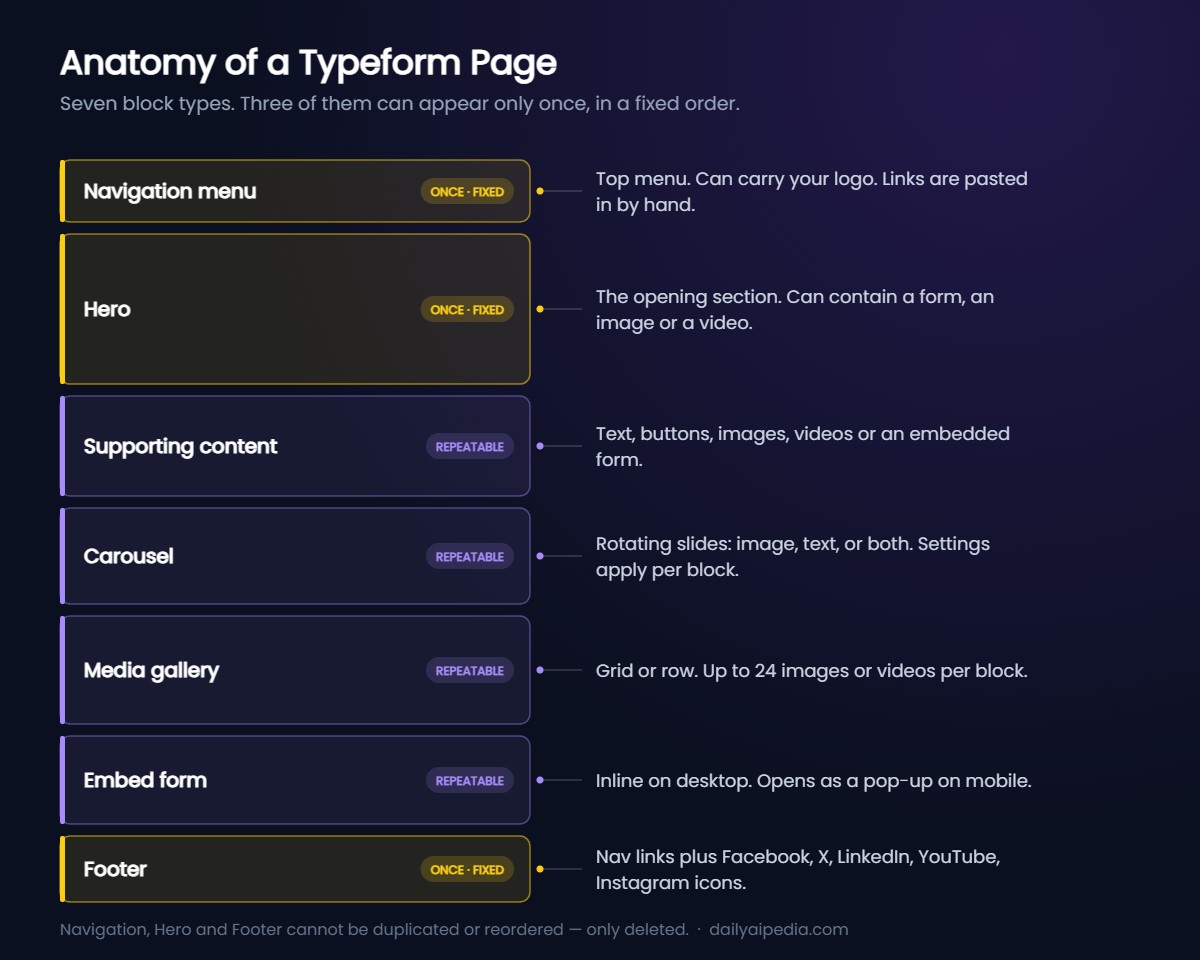Click ONCE · FIXED badge on Footer
Viewport: 1200px width, 960px height.
[x=467, y=870]
